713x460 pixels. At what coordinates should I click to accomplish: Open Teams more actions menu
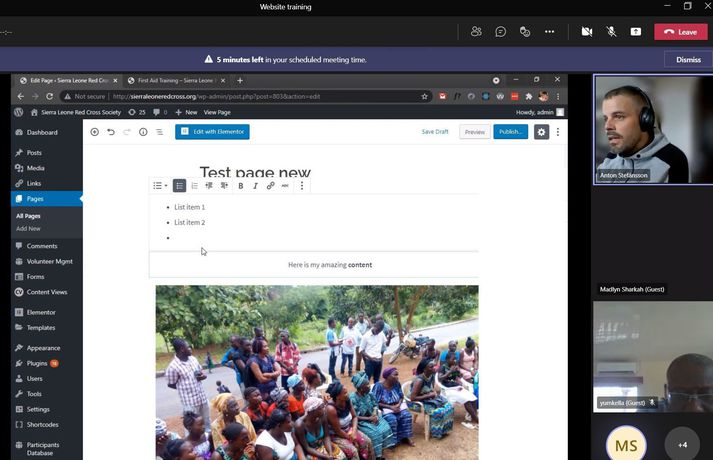[x=549, y=31]
